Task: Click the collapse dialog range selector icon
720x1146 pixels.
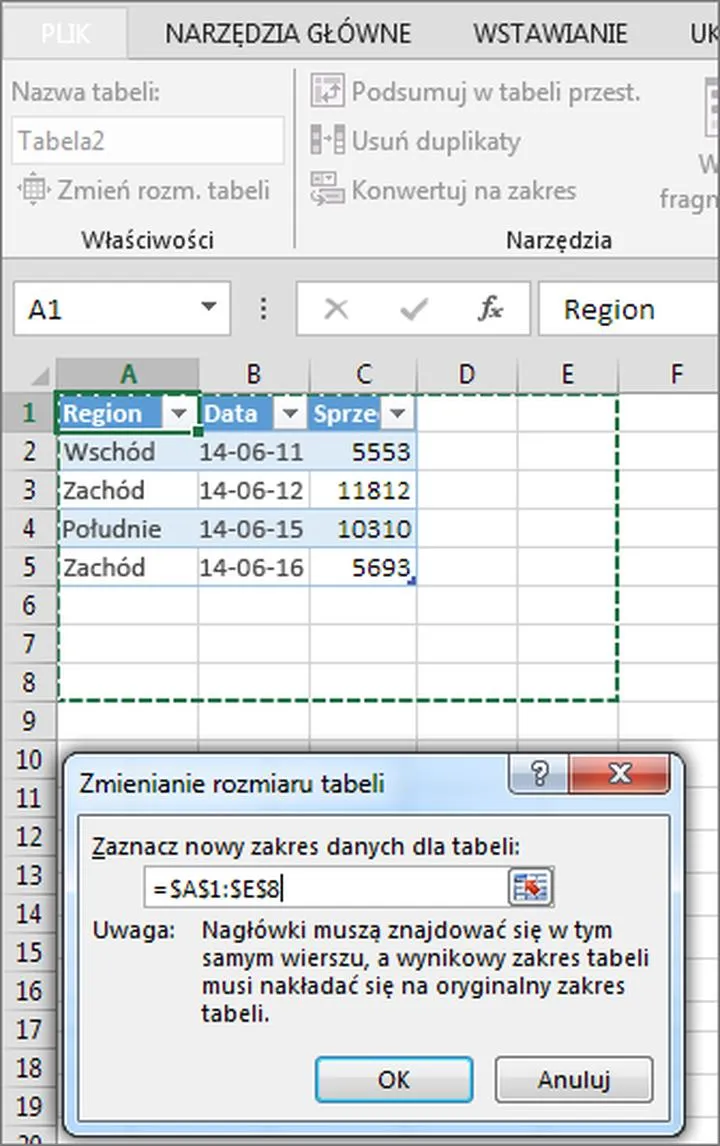Action: pos(532,886)
